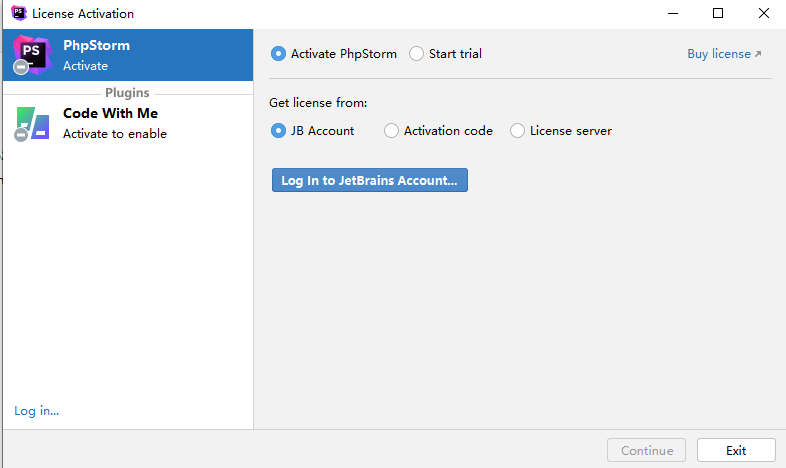The image size is (786, 468).
Task: Select the License server option
Action: pyautogui.click(x=517, y=131)
